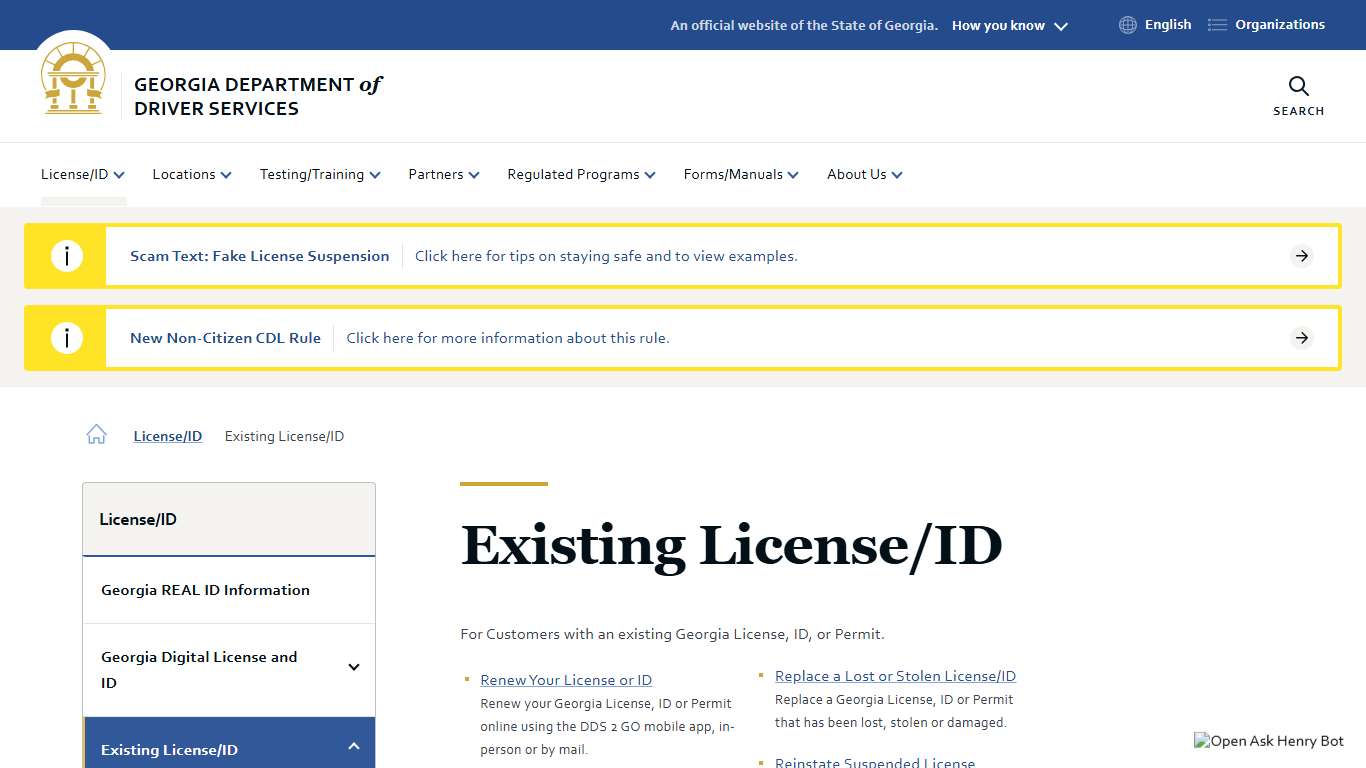Click the arrow on the CDL rule banner
1366x768 pixels.
1301,338
